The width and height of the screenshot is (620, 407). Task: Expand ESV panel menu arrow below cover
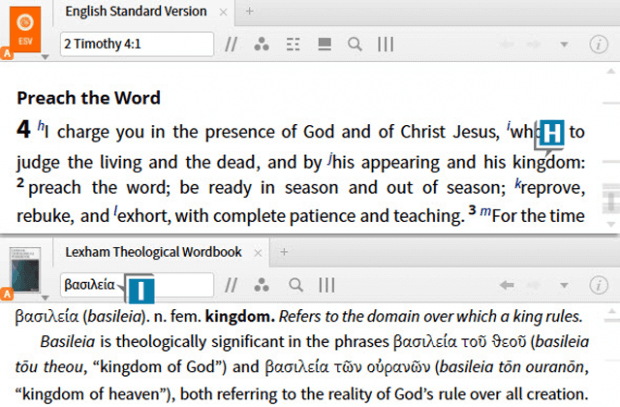45,57
